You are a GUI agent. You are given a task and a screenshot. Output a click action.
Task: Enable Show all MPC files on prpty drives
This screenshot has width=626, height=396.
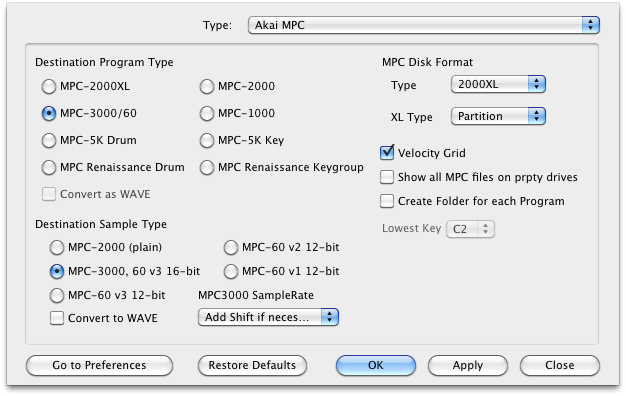pyautogui.click(x=387, y=177)
